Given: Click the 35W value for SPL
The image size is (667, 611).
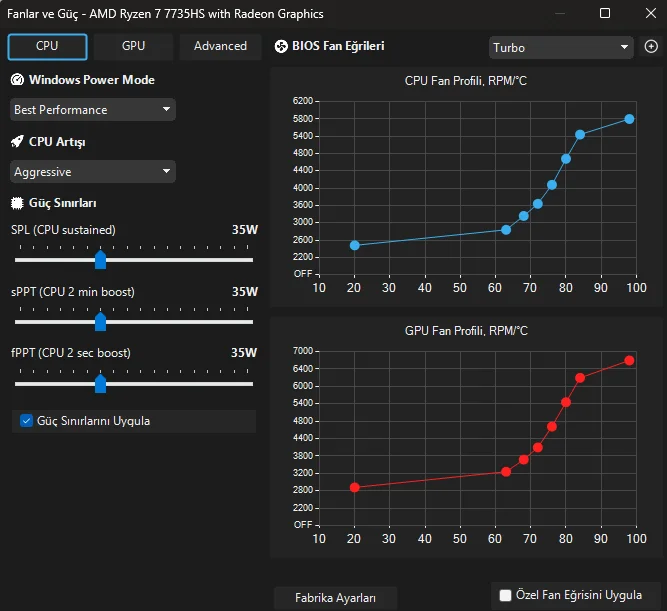Looking at the screenshot, I should (x=245, y=230).
